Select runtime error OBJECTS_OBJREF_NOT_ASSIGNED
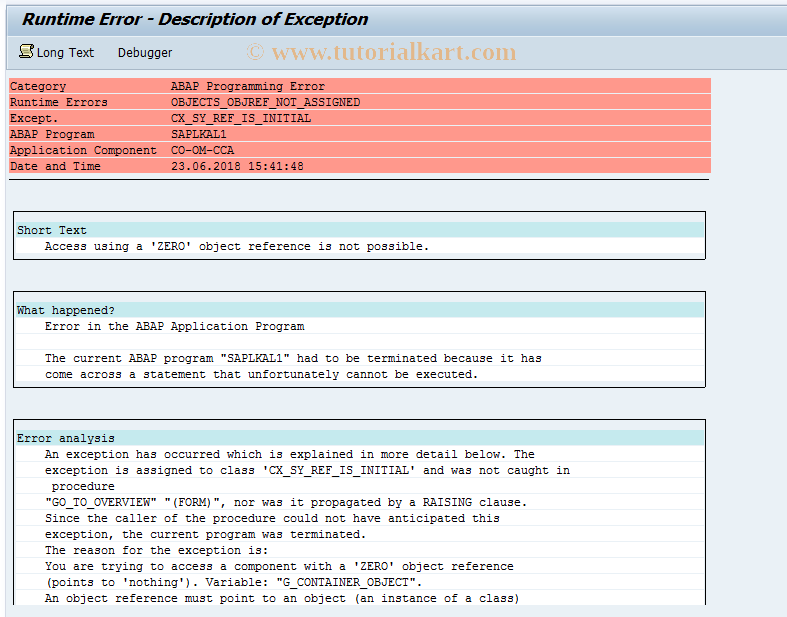 [265, 102]
